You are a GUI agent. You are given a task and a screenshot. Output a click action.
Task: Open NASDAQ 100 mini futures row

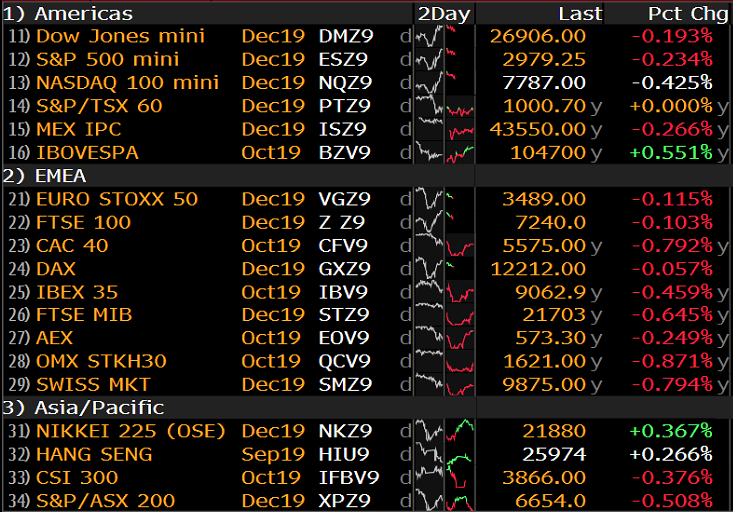pos(366,83)
